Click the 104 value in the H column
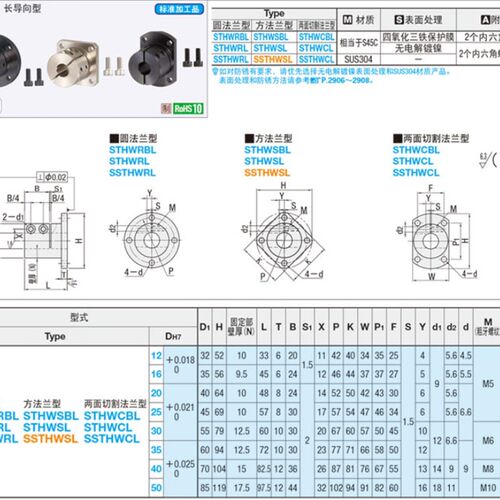Screen dimensions: 500x500 (x=219, y=469)
